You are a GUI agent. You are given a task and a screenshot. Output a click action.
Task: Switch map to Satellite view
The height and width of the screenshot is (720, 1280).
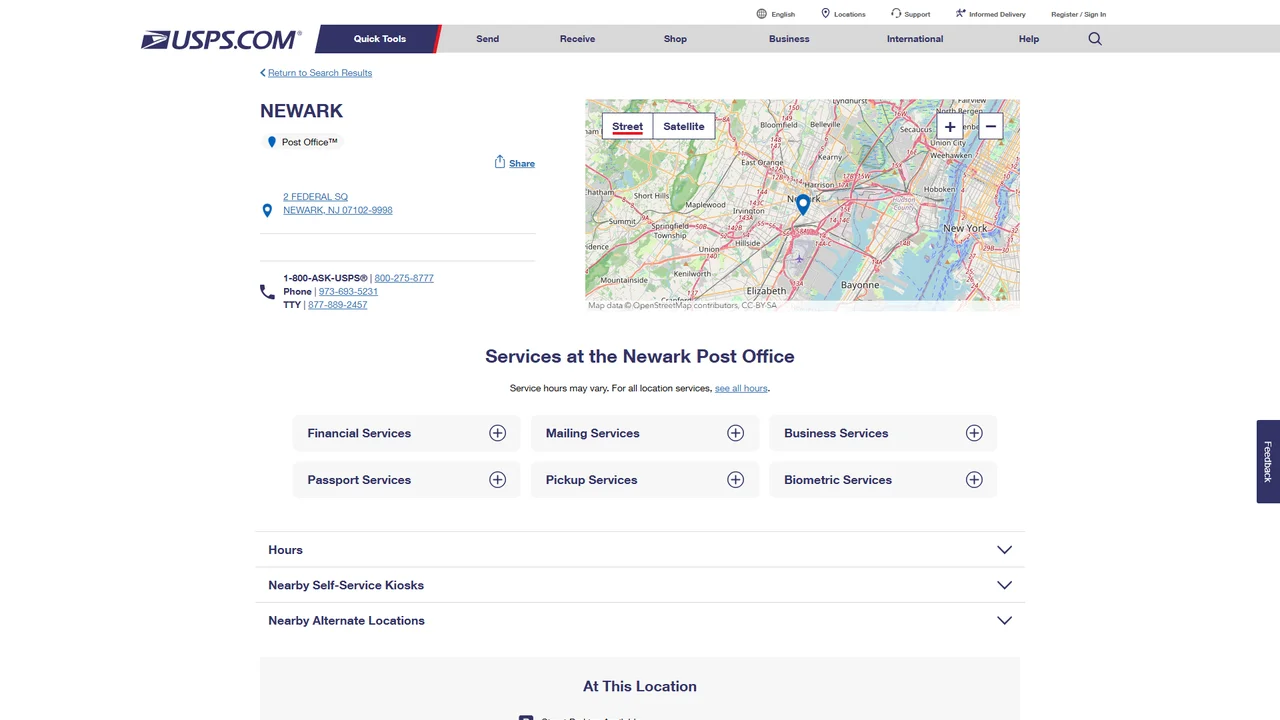684,127
